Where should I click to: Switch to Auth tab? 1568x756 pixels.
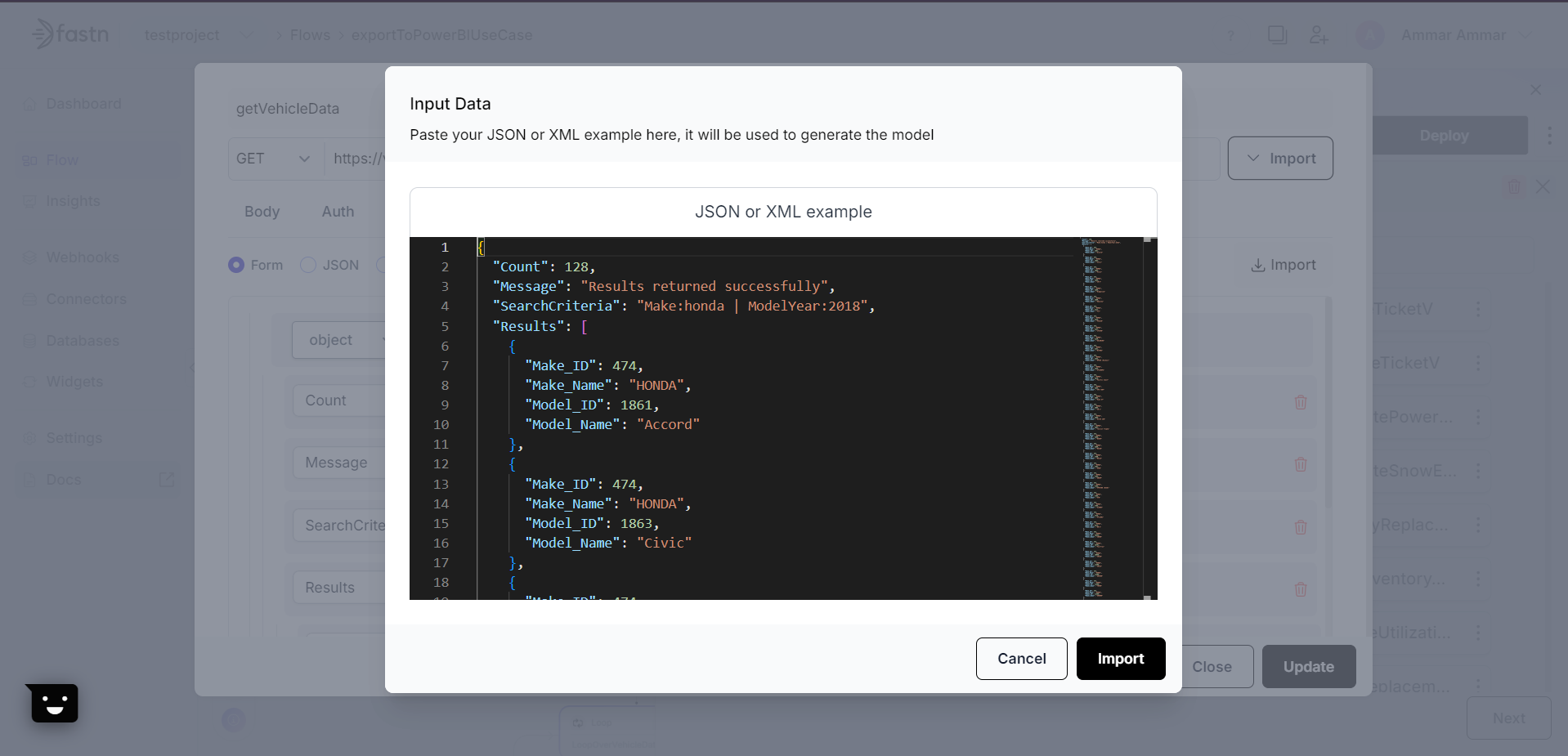338,212
